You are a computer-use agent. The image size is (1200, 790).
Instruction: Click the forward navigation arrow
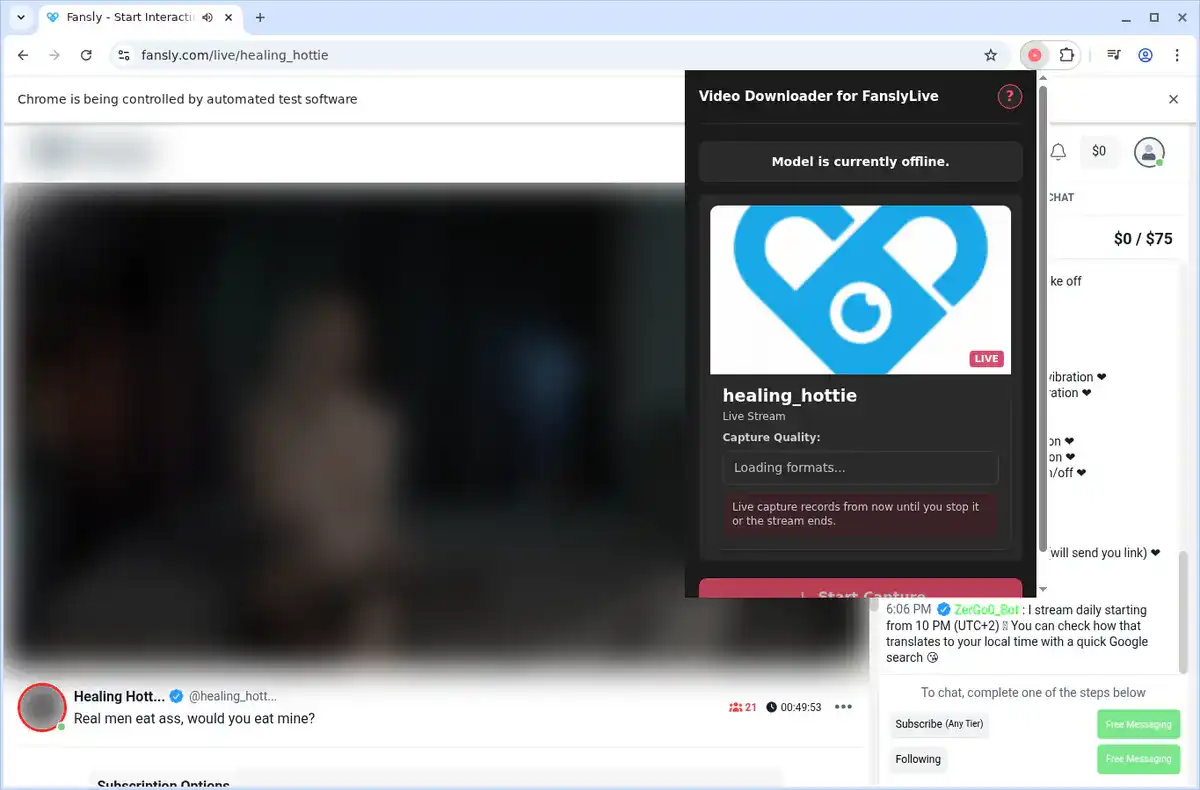coord(55,55)
